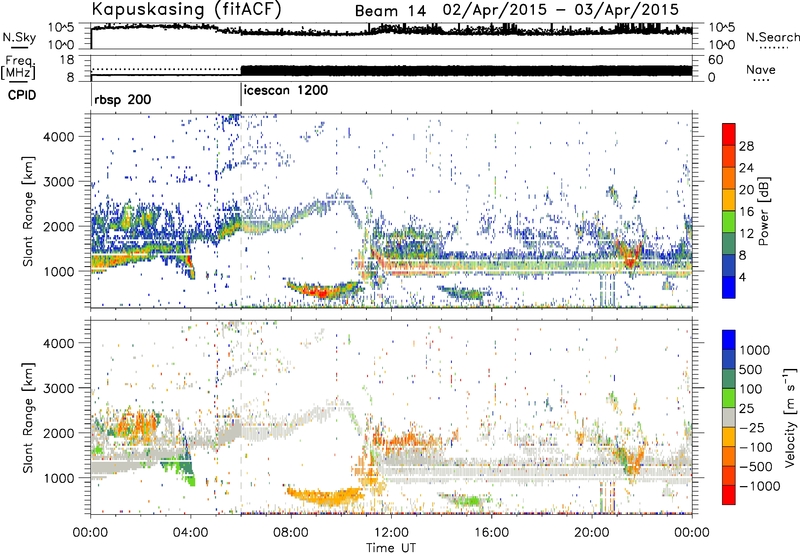This screenshot has width=800, height=554.
Task: Click the 'Beam 14' label in header
Action: click(390, 11)
